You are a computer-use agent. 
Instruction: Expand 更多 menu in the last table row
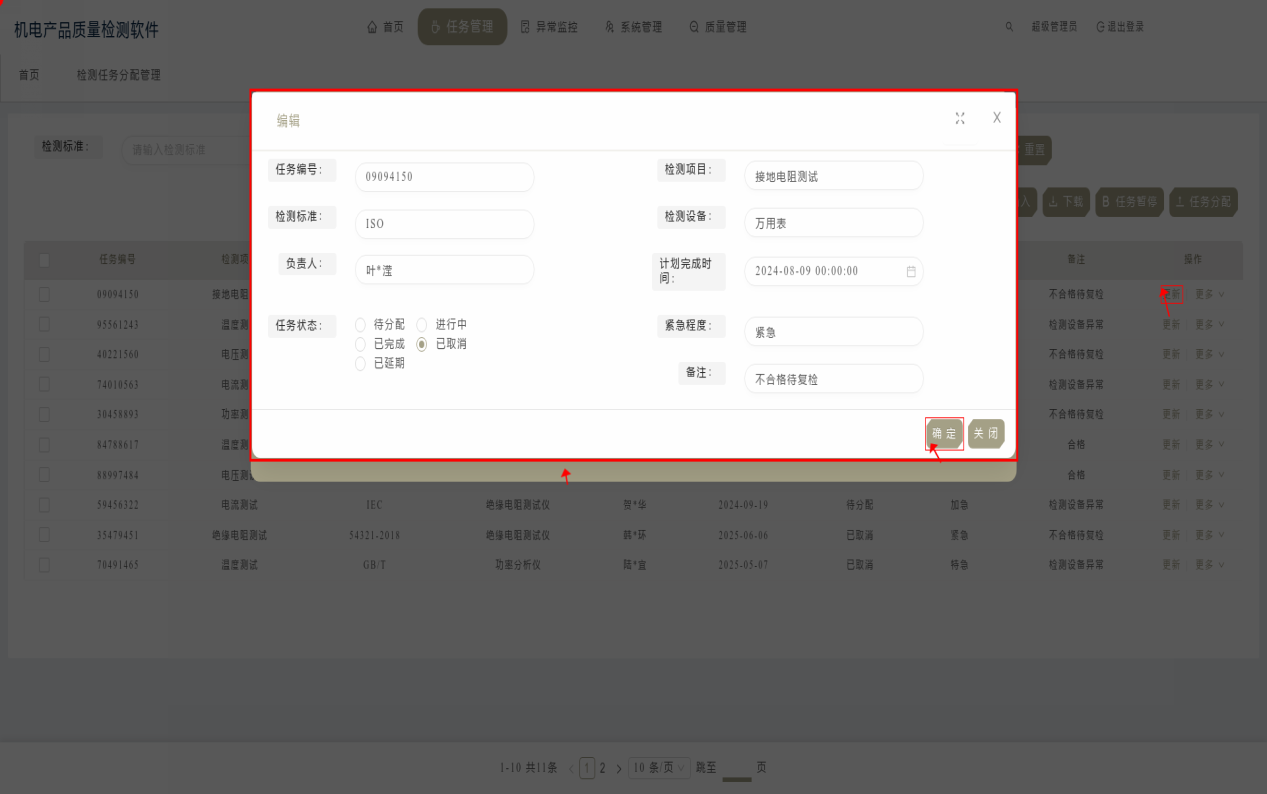point(1209,565)
